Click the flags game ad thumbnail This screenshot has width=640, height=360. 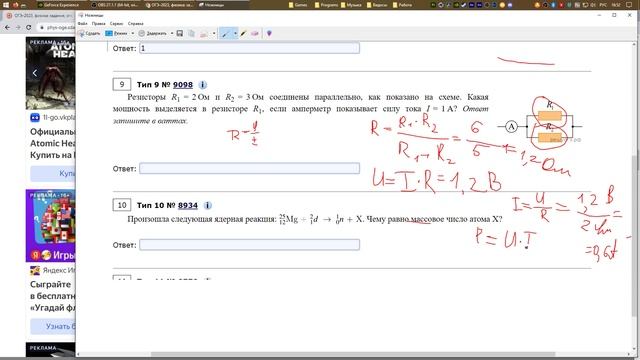[x=50, y=226]
